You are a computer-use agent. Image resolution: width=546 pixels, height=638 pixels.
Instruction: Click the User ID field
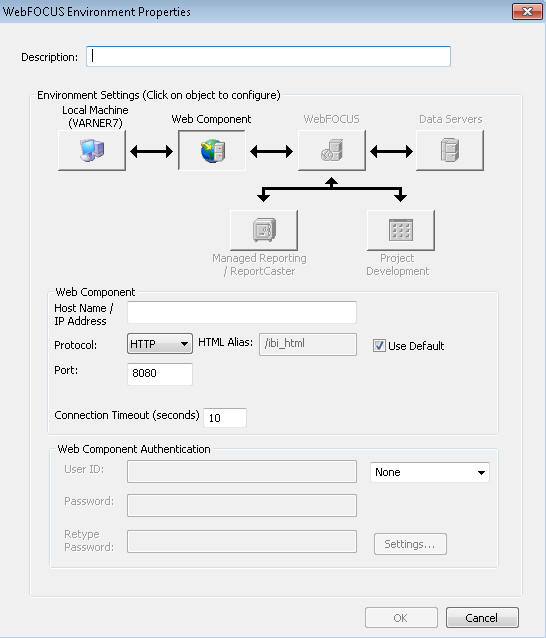coord(242,472)
